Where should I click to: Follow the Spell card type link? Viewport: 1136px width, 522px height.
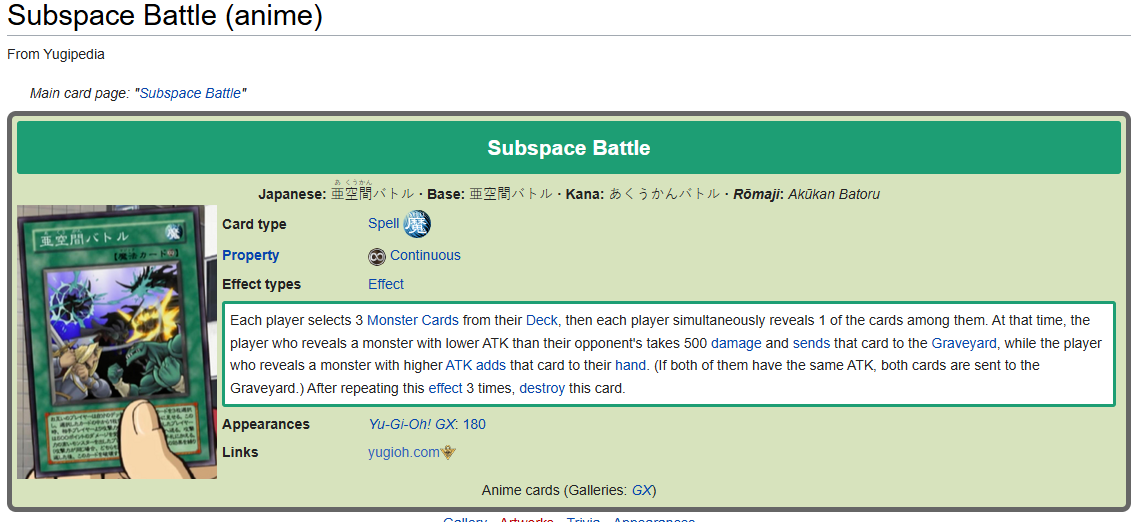pyautogui.click(x=383, y=223)
